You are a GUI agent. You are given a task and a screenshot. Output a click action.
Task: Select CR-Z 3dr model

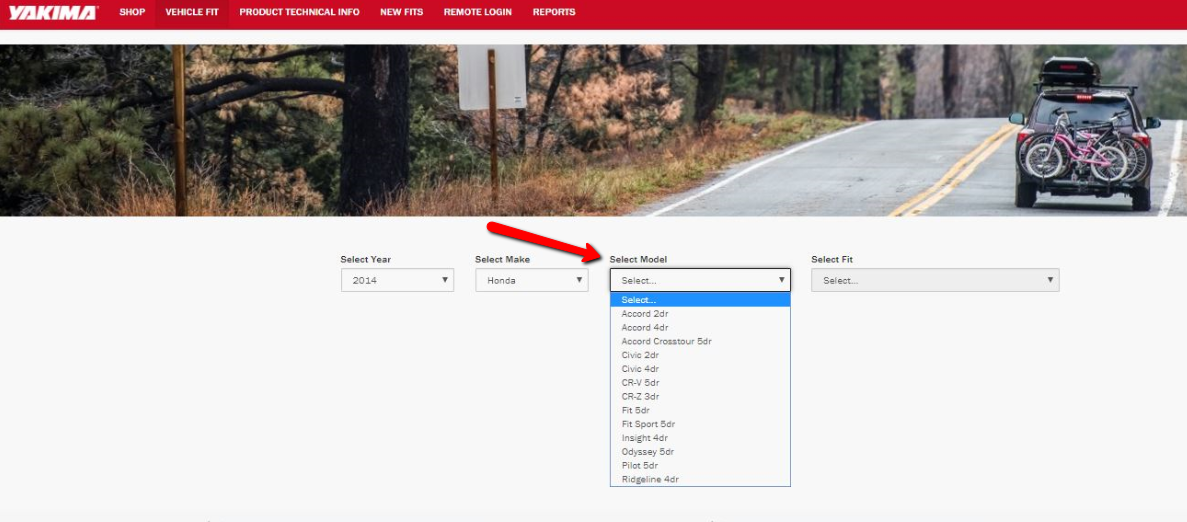coord(700,396)
